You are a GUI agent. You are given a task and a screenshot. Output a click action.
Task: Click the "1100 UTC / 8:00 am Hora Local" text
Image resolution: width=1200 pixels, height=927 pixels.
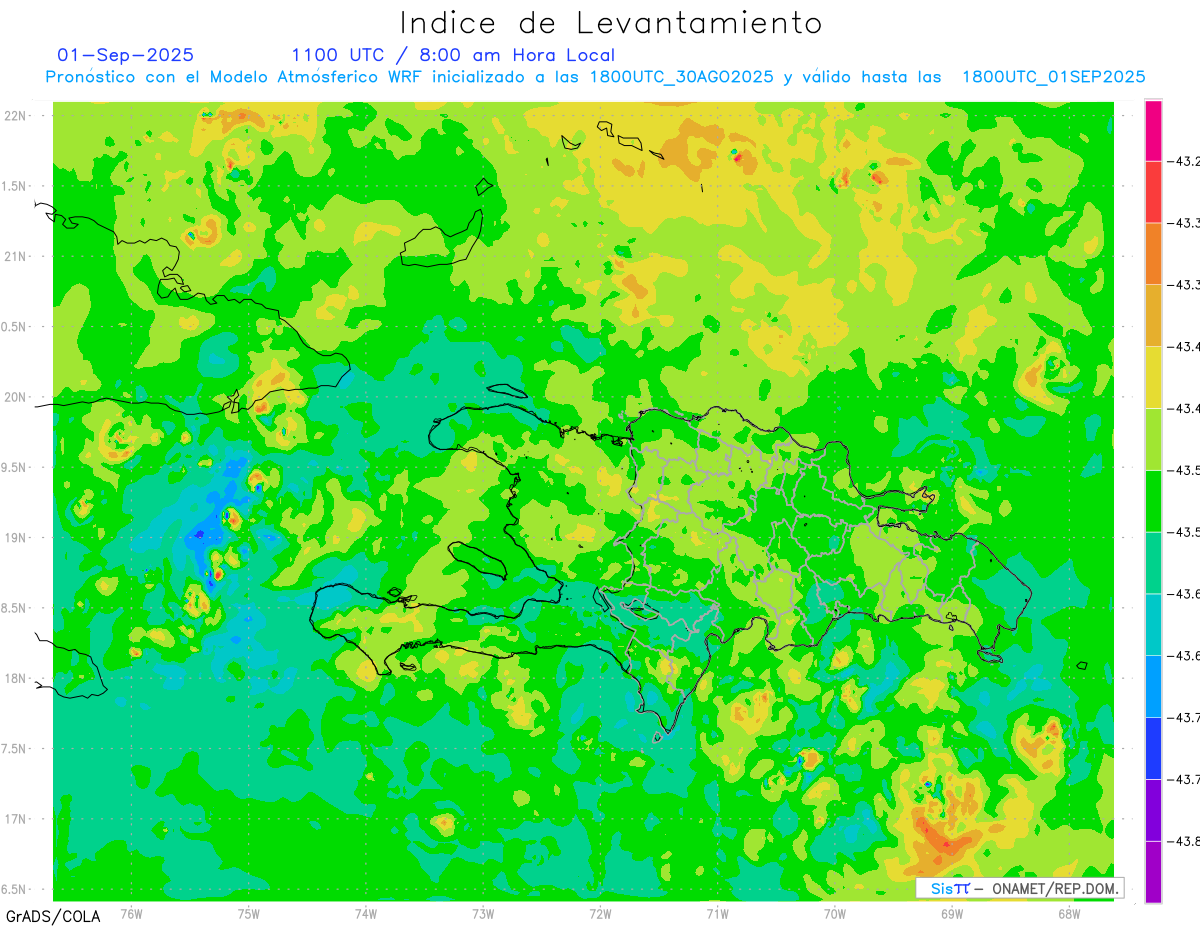[x=453, y=55]
